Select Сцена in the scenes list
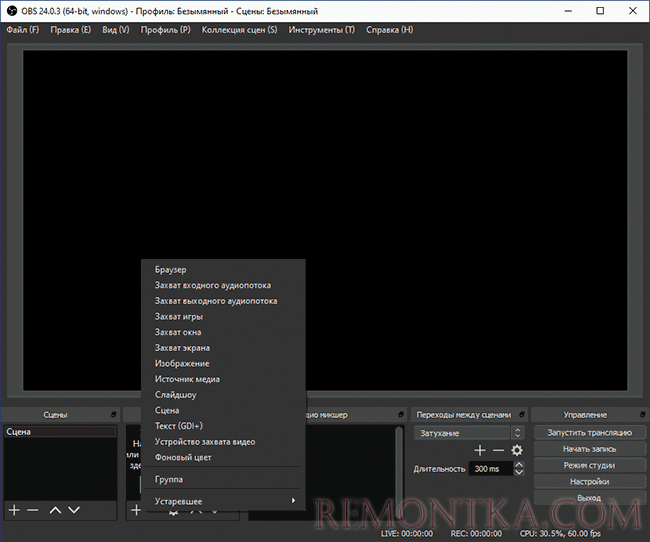 point(19,432)
